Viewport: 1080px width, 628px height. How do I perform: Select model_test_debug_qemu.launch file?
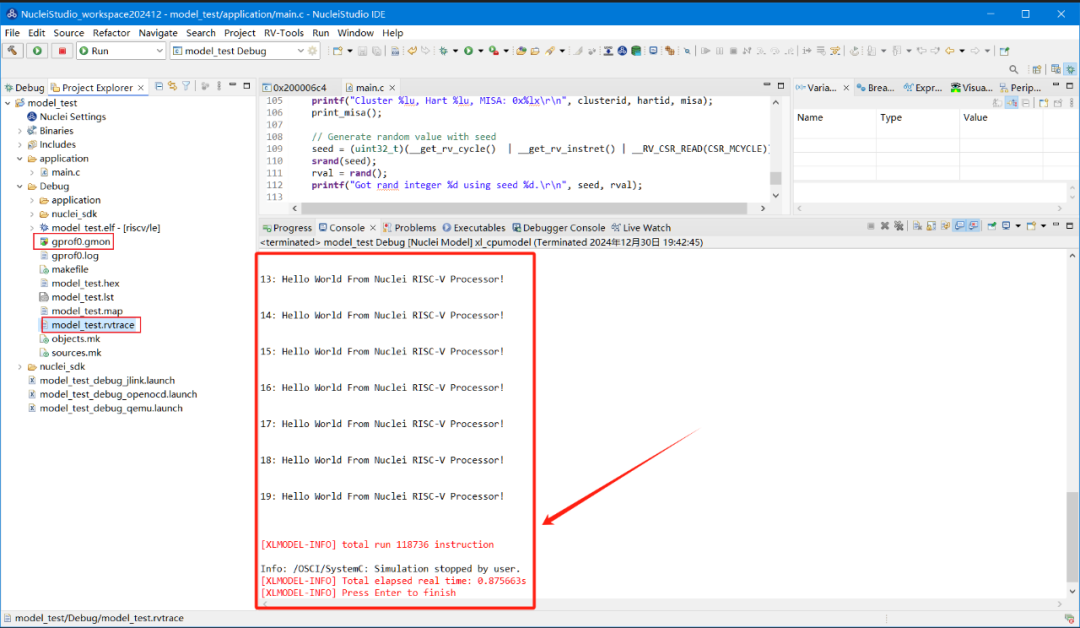pyautogui.click(x=111, y=408)
